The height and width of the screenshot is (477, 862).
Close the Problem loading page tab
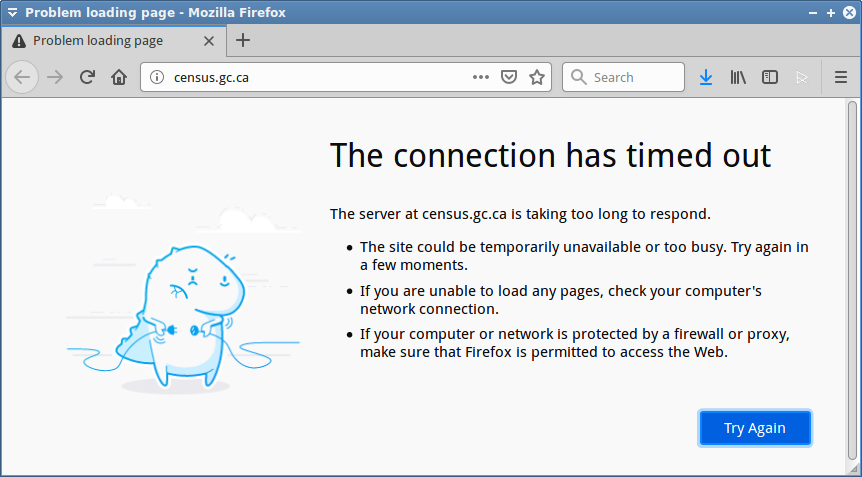coord(209,41)
